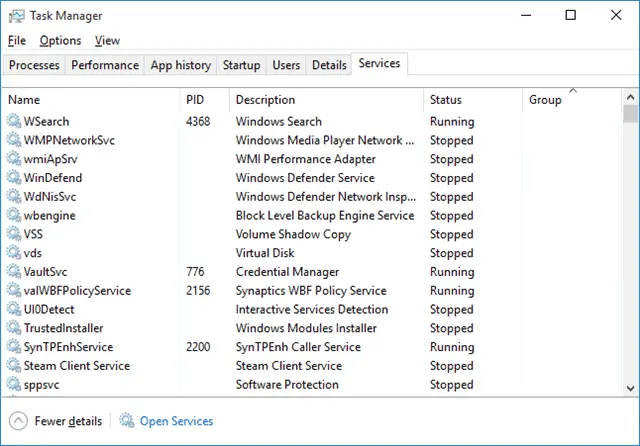Click Windows Modules Installer description
Viewport: 640px width, 446px height.
point(306,328)
